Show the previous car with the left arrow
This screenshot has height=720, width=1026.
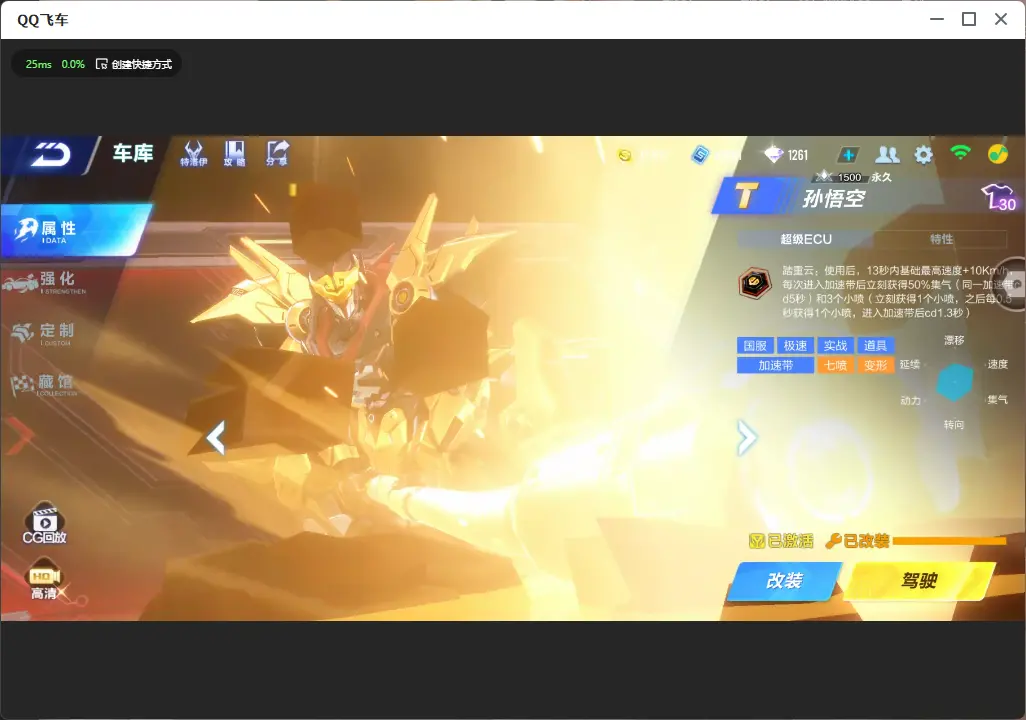(215, 437)
